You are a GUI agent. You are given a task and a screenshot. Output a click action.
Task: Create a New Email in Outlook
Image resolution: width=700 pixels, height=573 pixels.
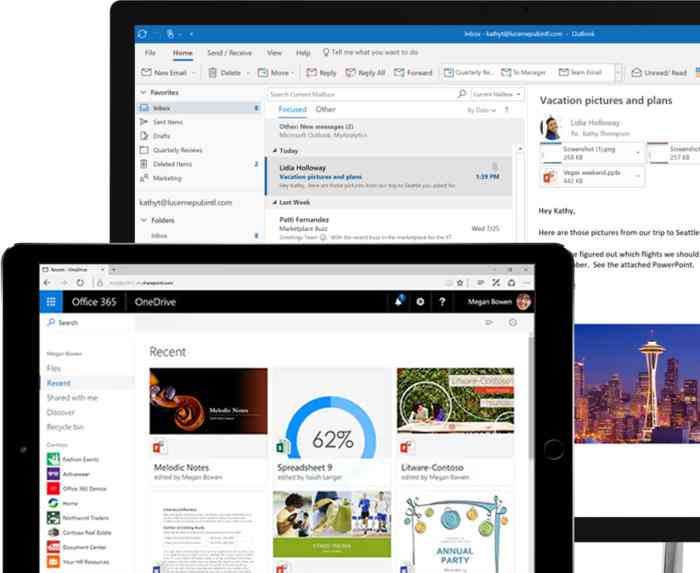click(164, 72)
